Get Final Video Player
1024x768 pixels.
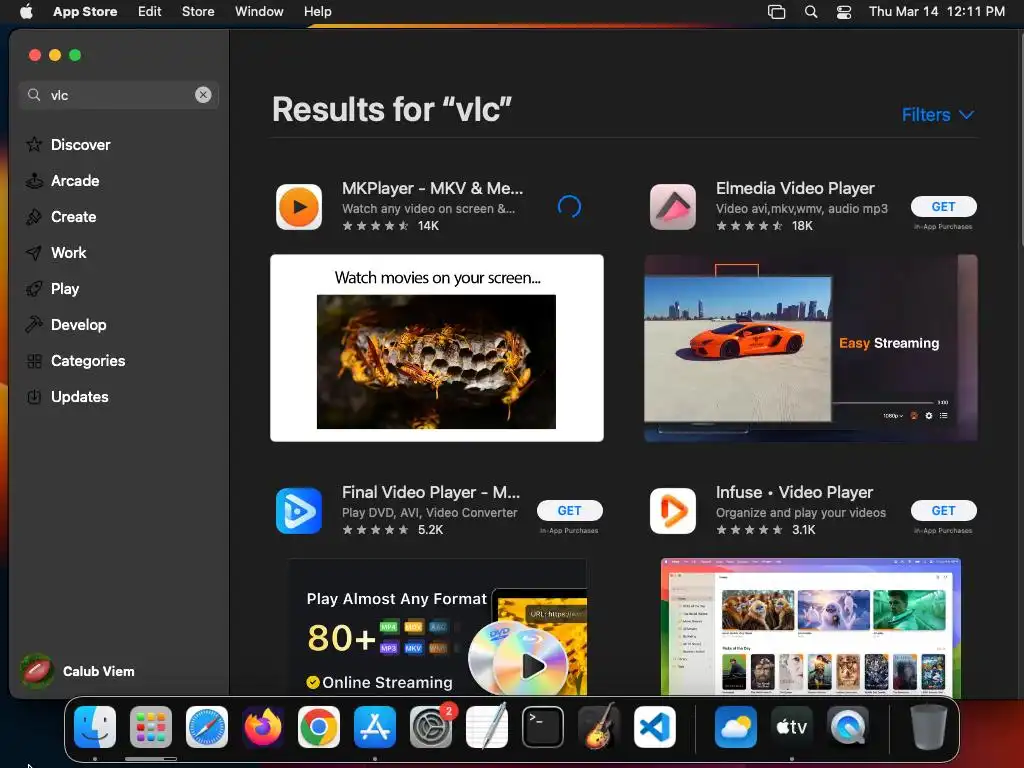coord(569,511)
